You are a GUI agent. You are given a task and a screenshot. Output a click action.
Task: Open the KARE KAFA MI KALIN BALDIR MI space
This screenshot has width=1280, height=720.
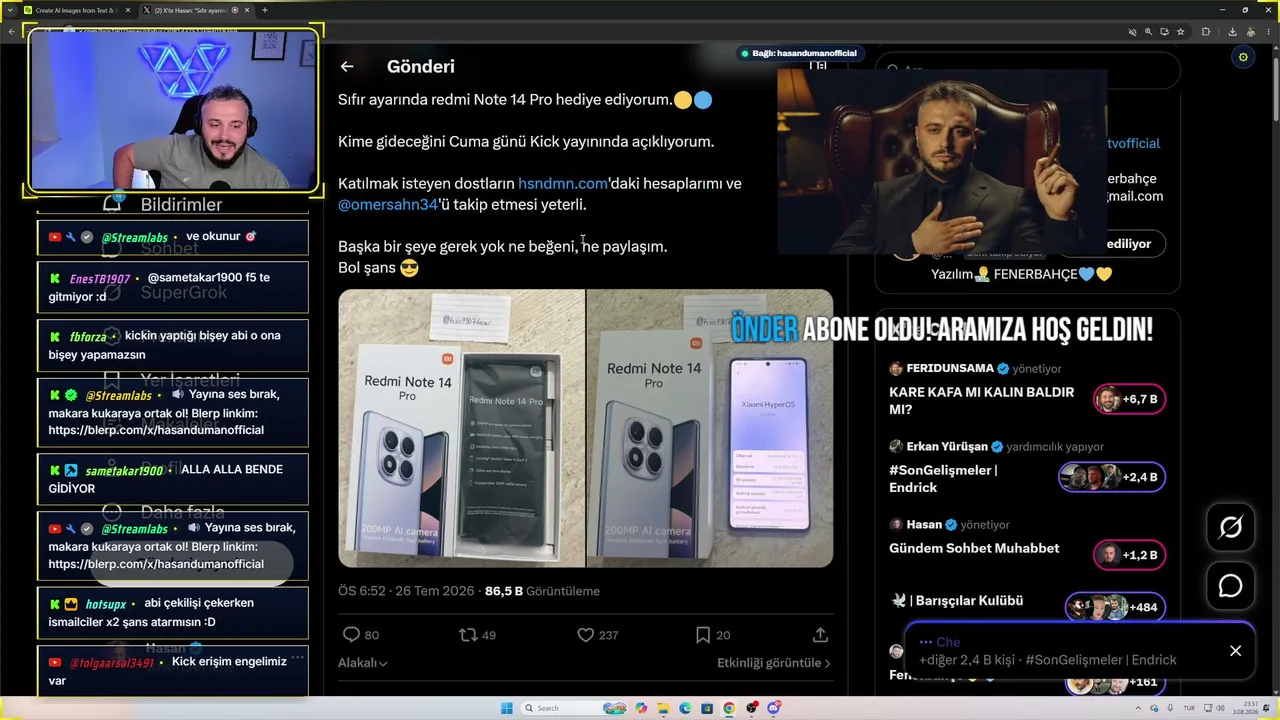pyautogui.click(x=981, y=400)
